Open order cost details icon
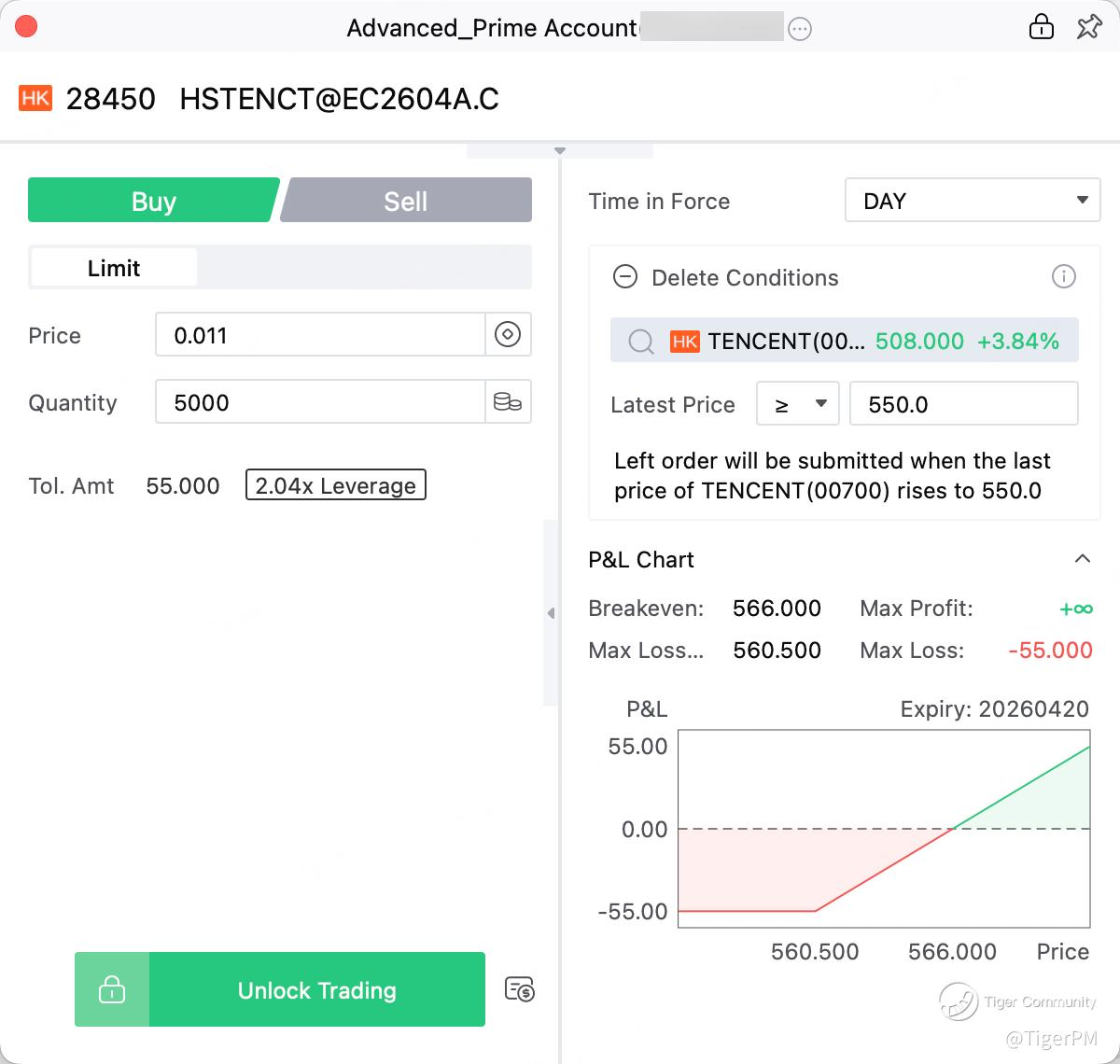Viewport: 1120px width, 1064px height. (519, 989)
